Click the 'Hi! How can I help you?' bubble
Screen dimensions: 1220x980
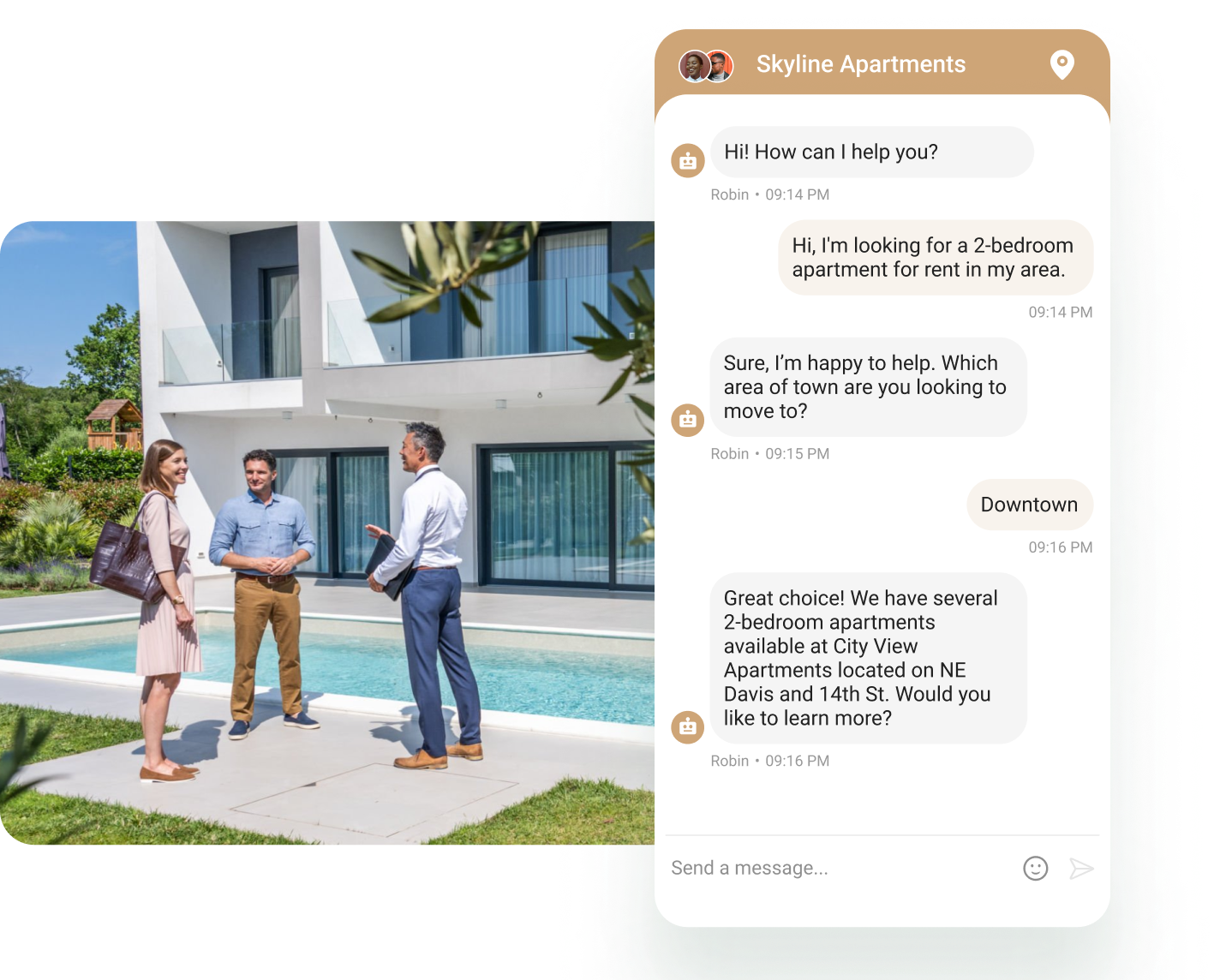870,152
